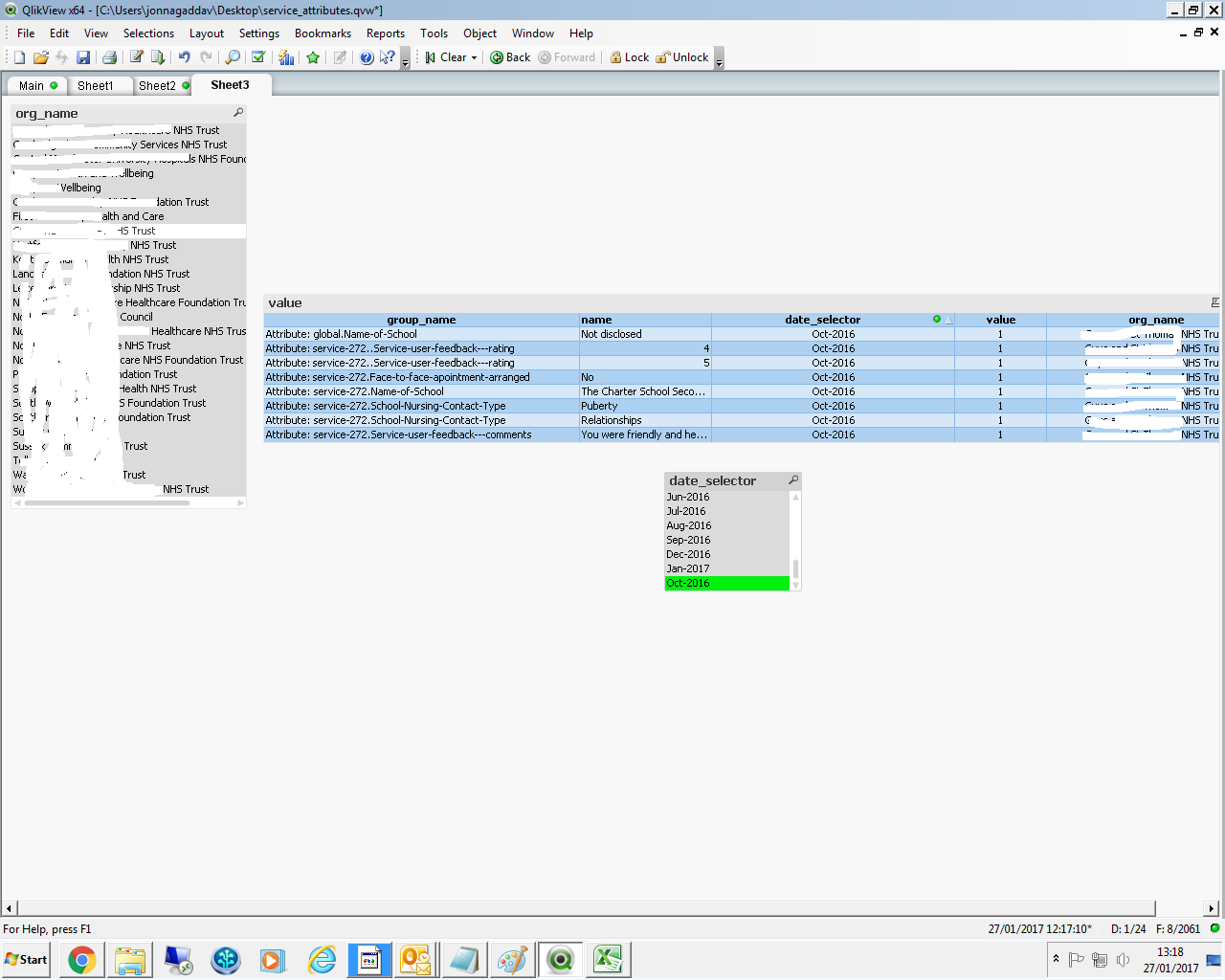The height and width of the screenshot is (980, 1225).
Task: Click the Print icon in toolbar
Action: [109, 57]
